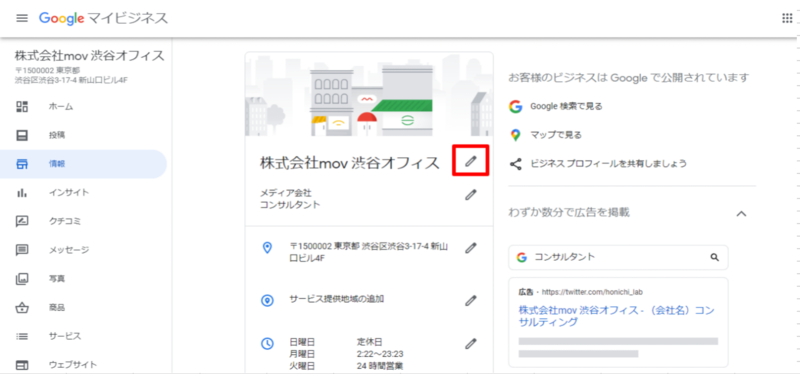Edit business hours pencil icon

[470, 343]
